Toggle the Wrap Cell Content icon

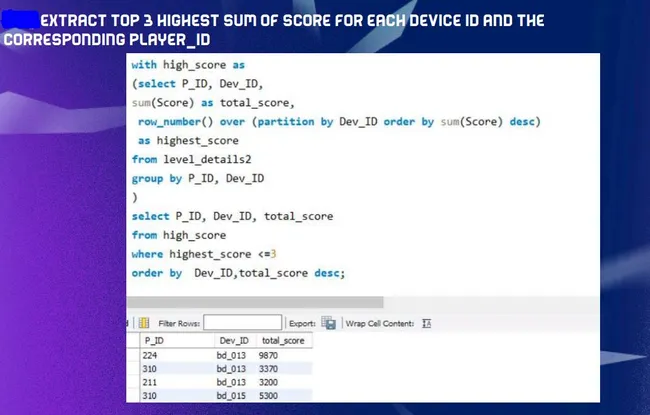click(x=427, y=323)
